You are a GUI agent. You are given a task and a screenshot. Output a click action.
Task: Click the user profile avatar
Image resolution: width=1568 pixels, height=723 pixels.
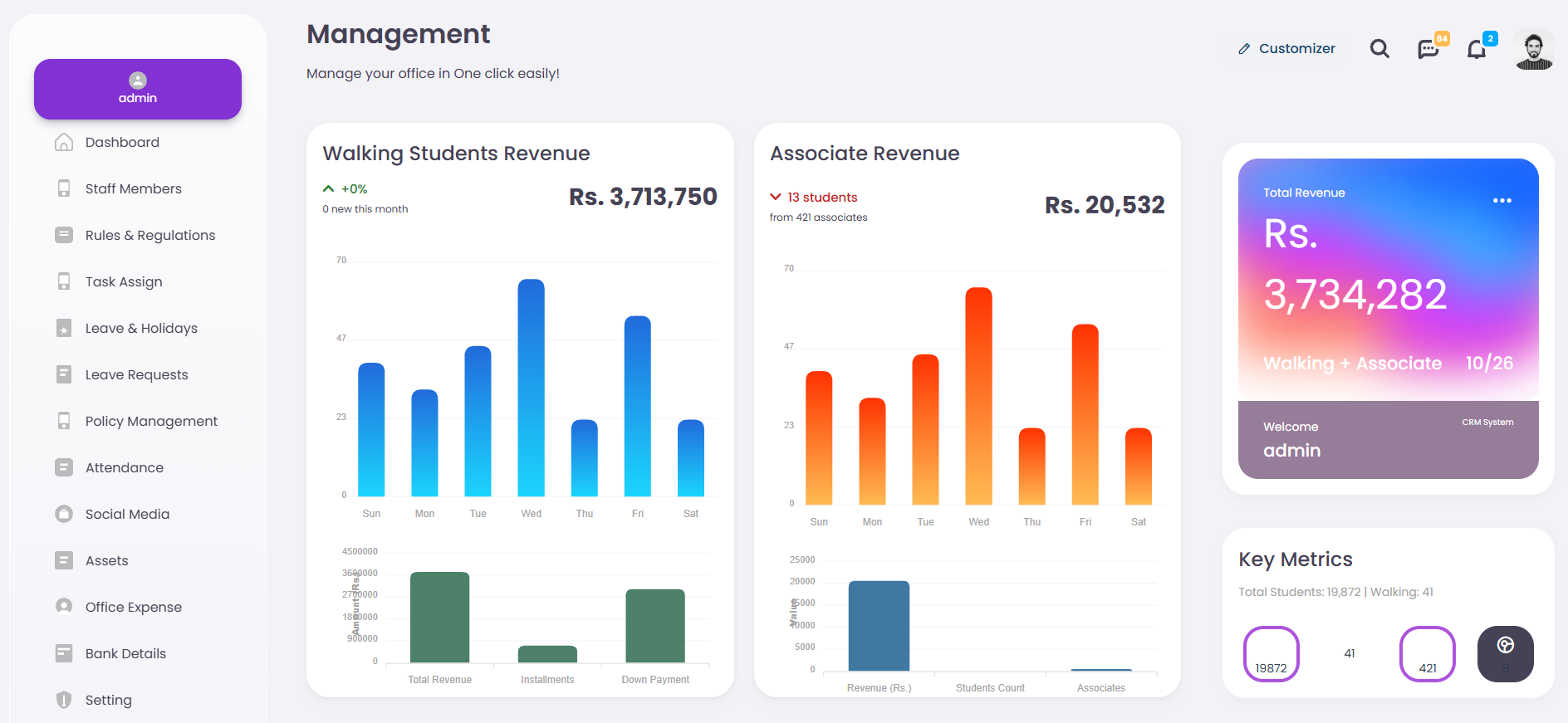(1534, 51)
